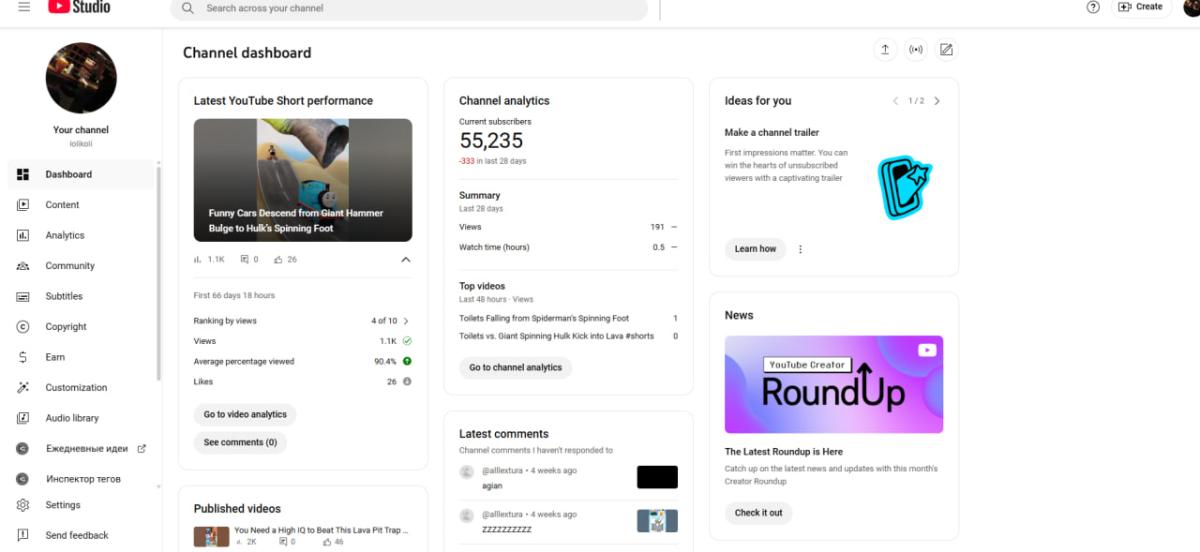Click the Learn how button
The height and width of the screenshot is (552, 1200).
[x=755, y=249]
